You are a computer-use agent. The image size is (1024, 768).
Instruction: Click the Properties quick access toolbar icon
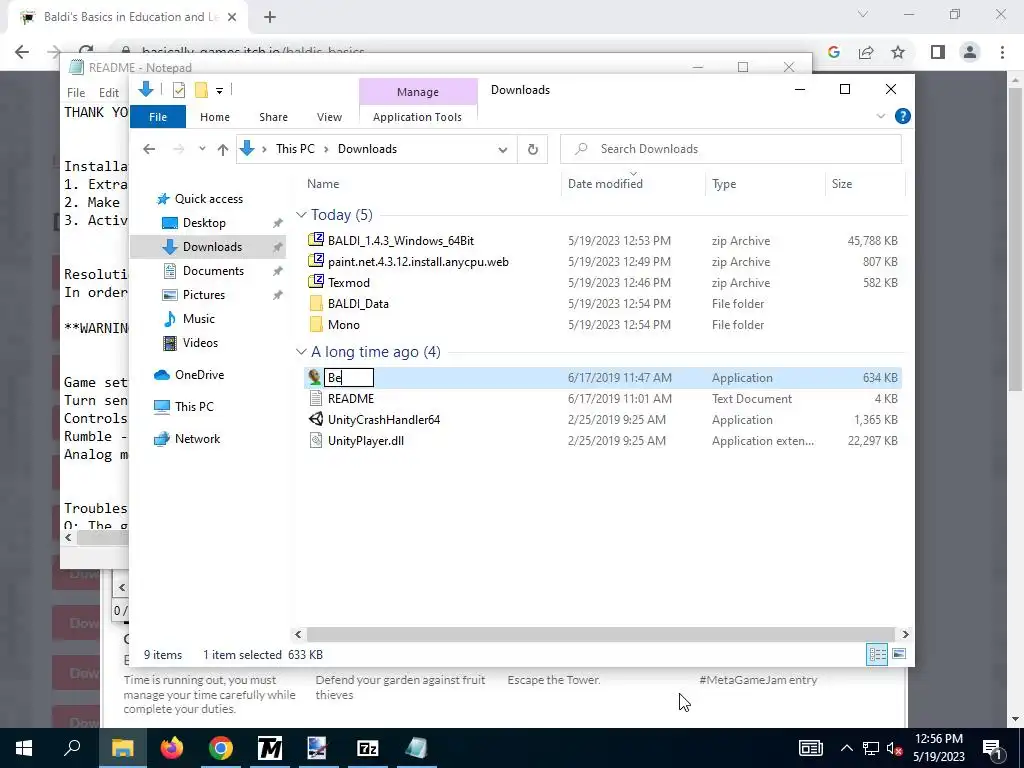coord(178,90)
